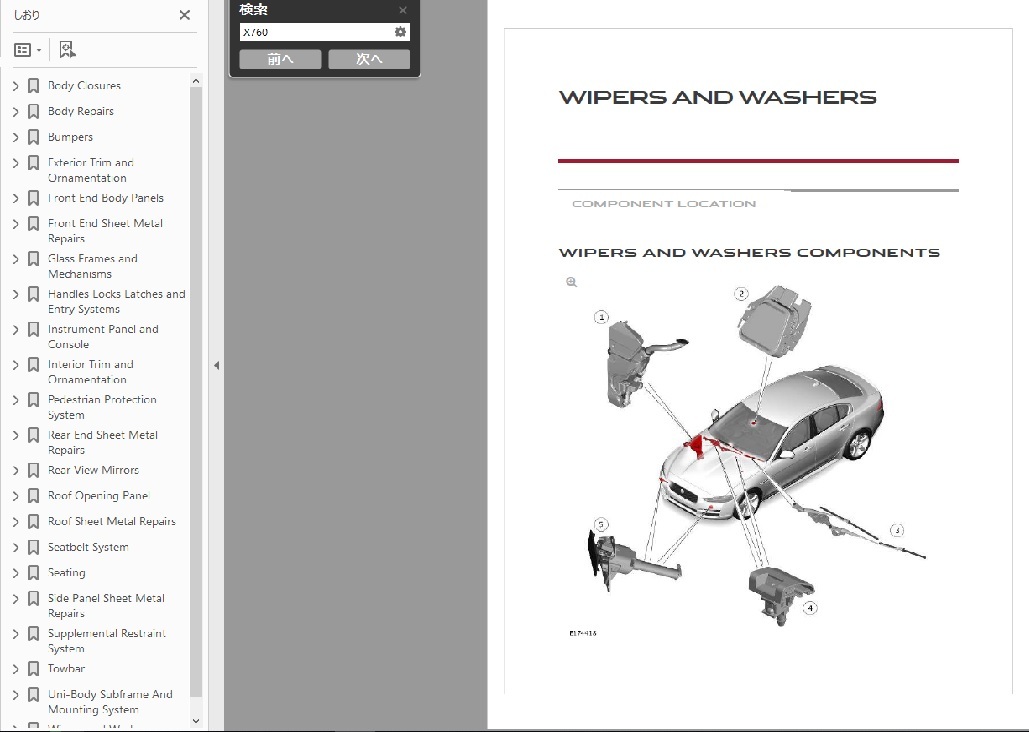Click the 次へ next result button

click(x=369, y=59)
